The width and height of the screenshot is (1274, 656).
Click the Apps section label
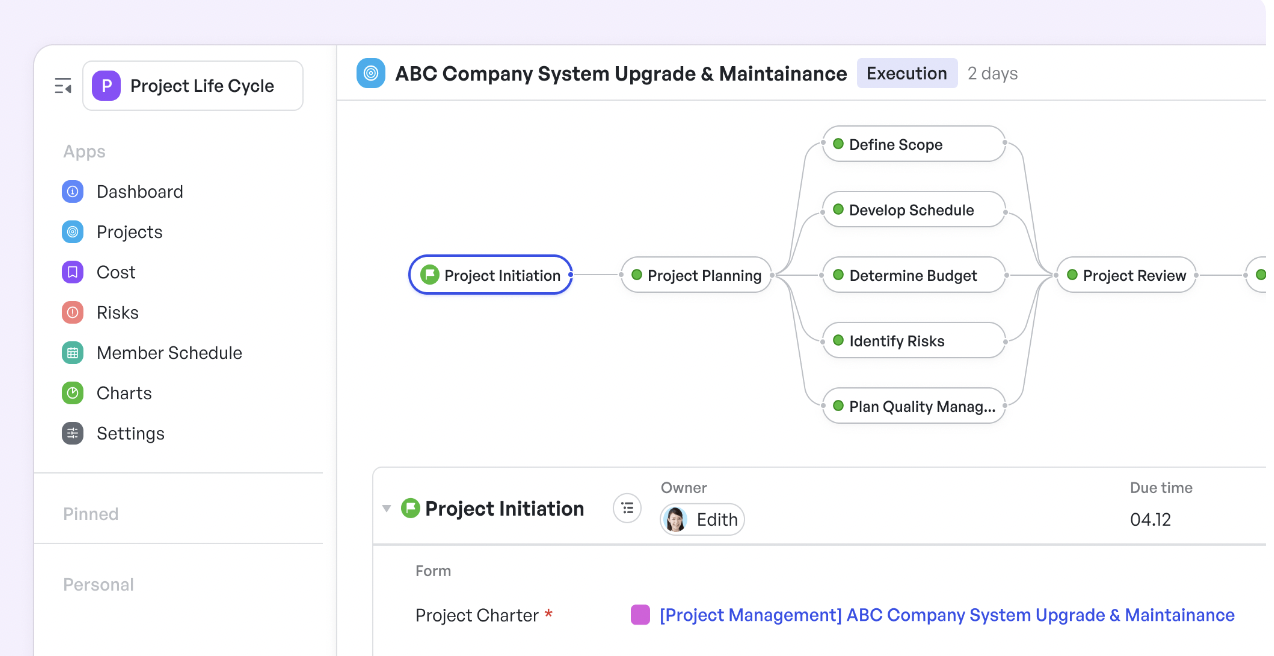pyautogui.click(x=84, y=152)
